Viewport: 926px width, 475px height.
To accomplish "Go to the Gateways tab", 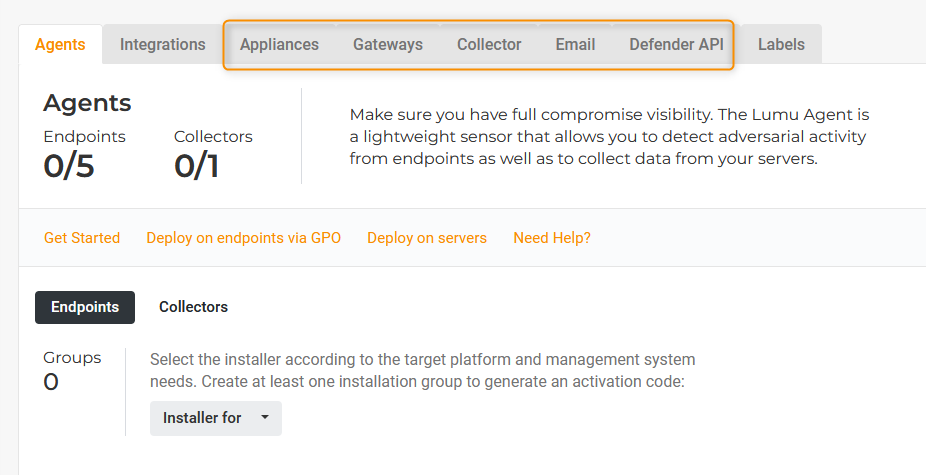I will pyautogui.click(x=387, y=45).
